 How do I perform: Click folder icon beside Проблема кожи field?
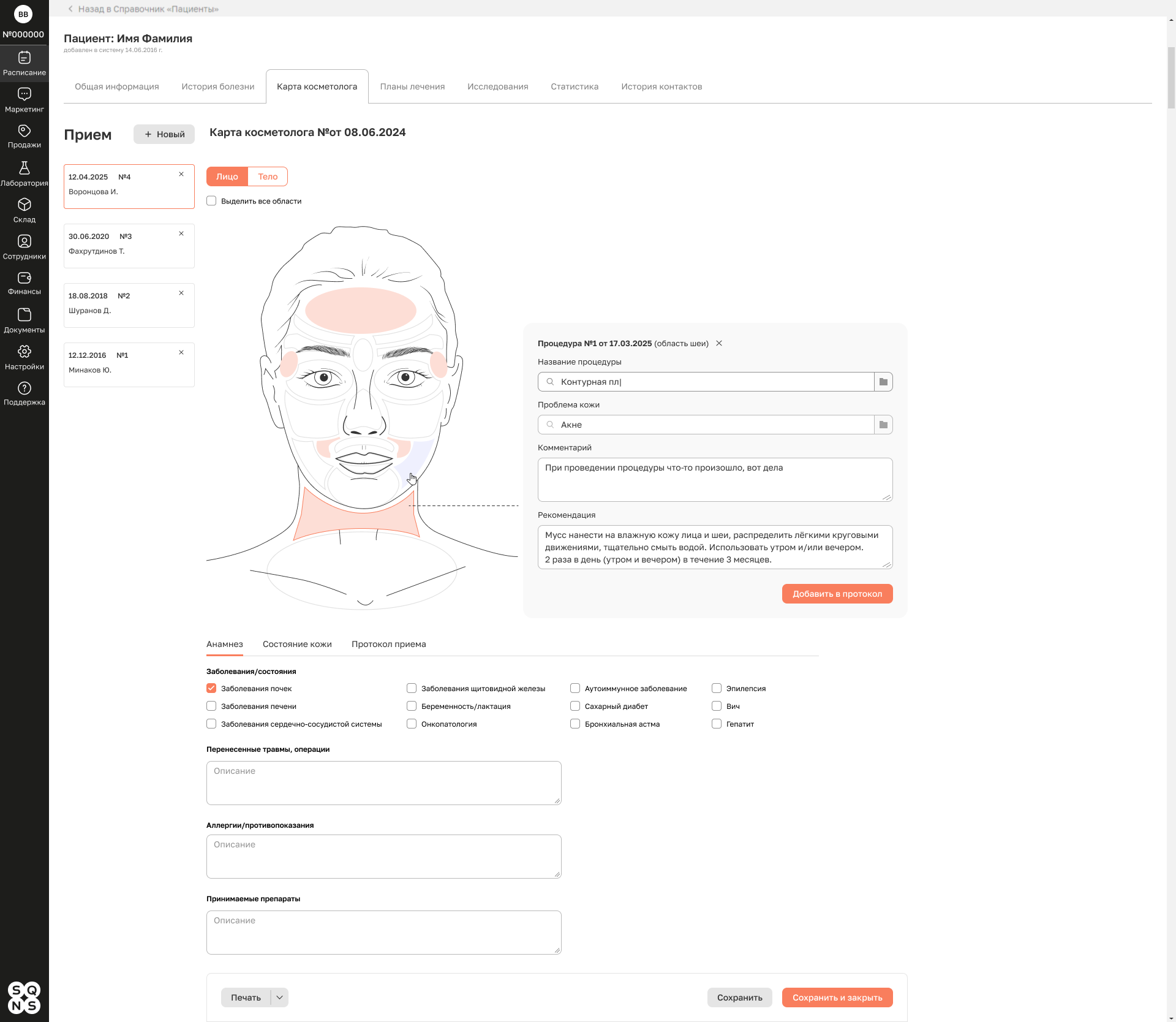click(x=883, y=425)
